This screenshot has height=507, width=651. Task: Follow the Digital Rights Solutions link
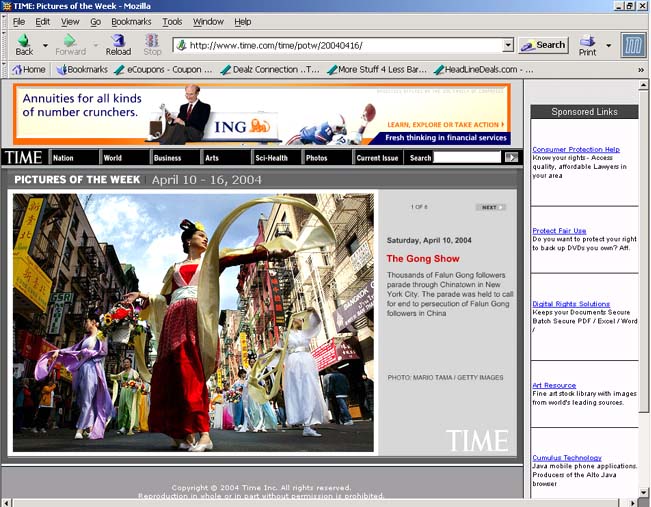(570, 303)
